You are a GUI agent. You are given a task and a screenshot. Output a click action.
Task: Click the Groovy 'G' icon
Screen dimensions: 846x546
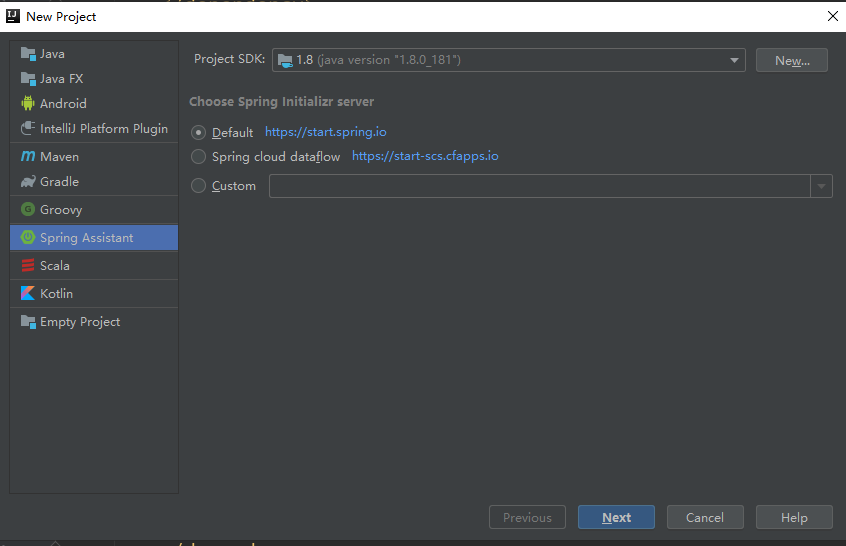tap(28, 209)
